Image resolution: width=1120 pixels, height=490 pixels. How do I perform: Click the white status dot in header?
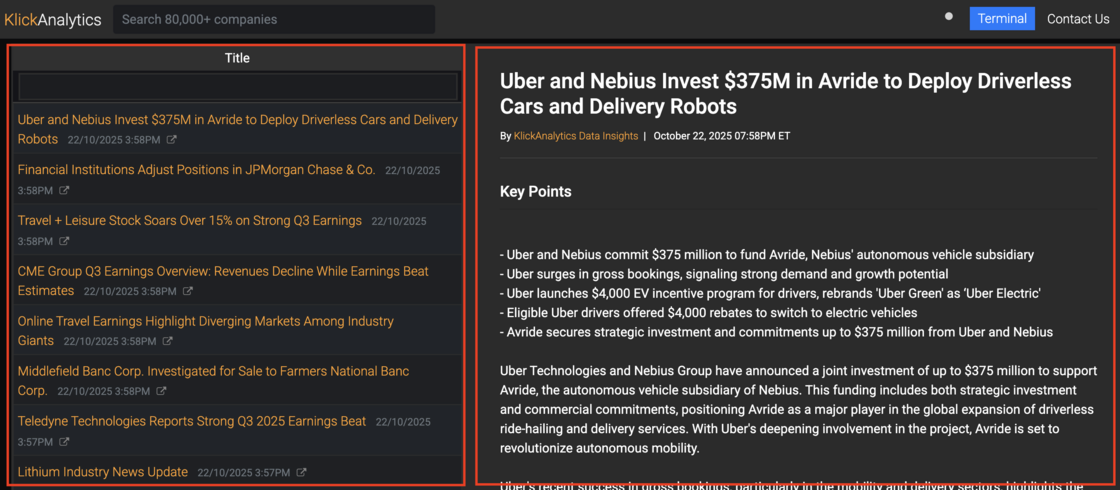click(x=949, y=16)
